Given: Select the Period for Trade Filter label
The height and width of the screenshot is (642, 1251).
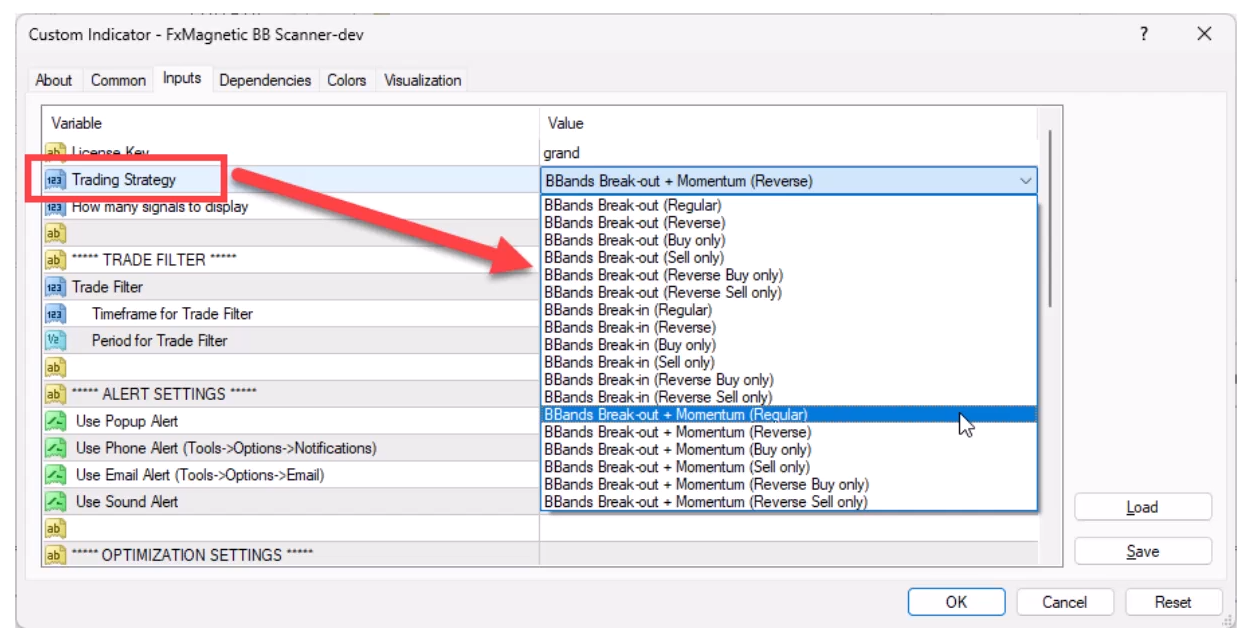Looking at the screenshot, I should [x=159, y=341].
